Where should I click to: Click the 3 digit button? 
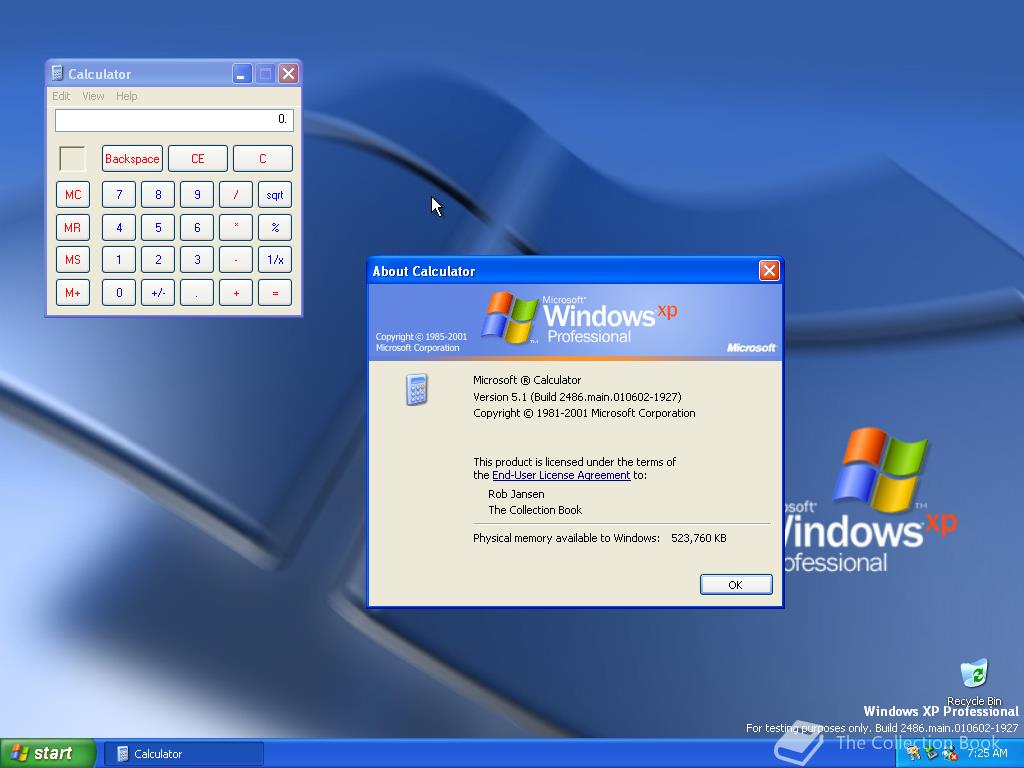pyautogui.click(x=197, y=260)
